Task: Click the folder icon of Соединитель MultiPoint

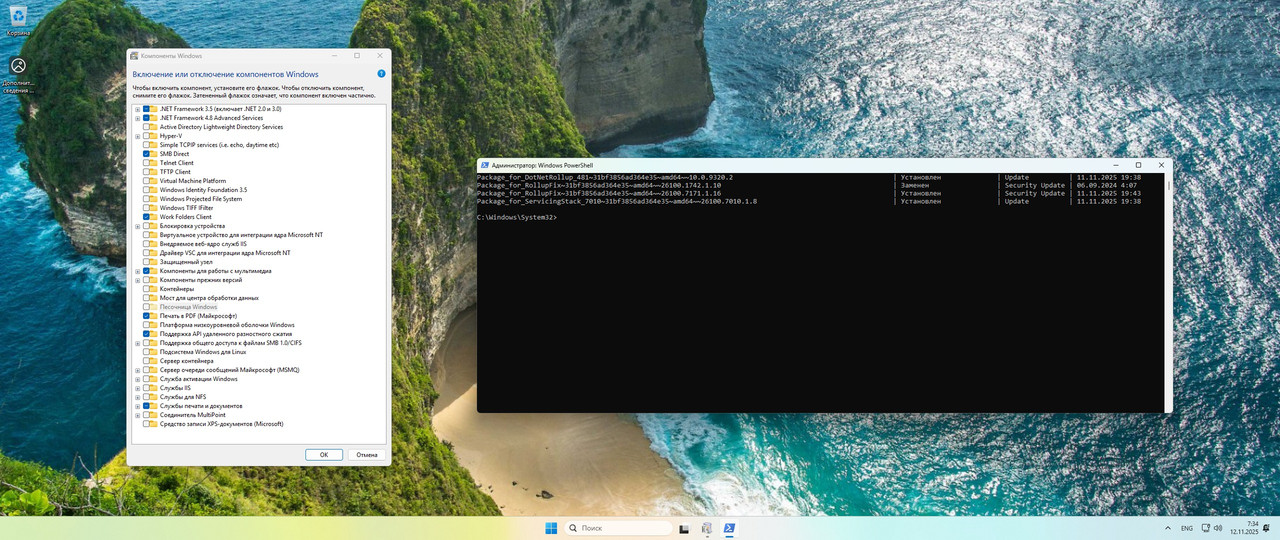Action: point(154,415)
